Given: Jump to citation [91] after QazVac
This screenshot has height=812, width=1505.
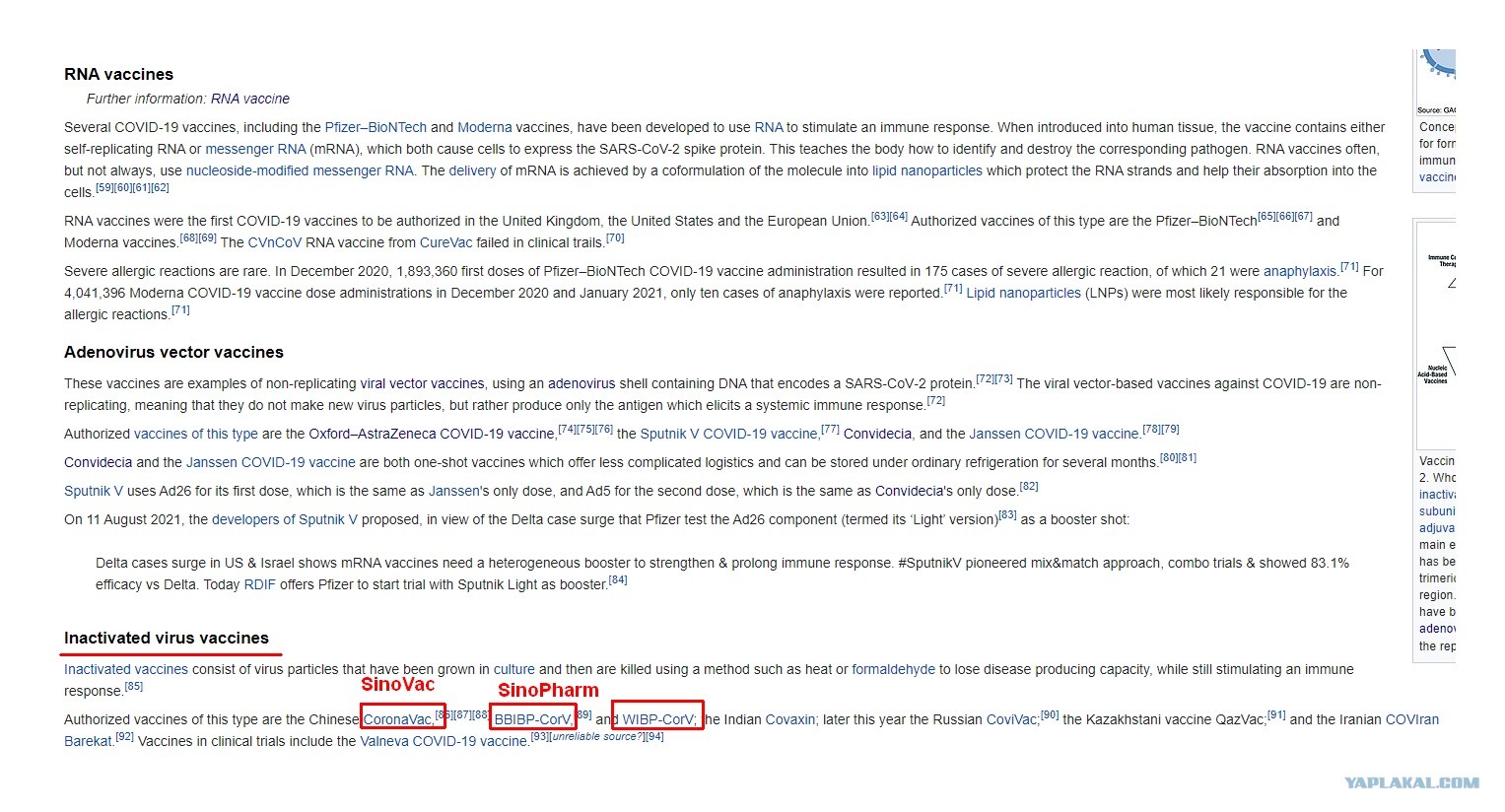Looking at the screenshot, I should [1276, 714].
